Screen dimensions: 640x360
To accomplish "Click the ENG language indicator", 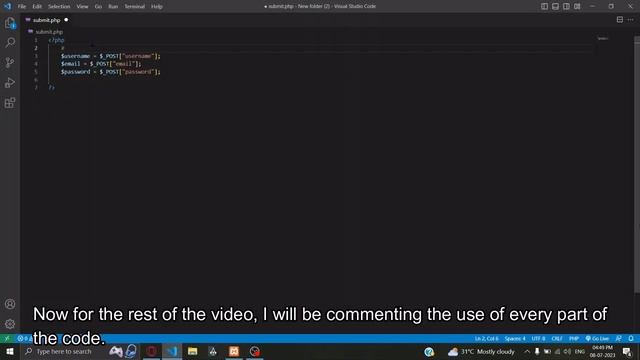I will coord(580,351).
